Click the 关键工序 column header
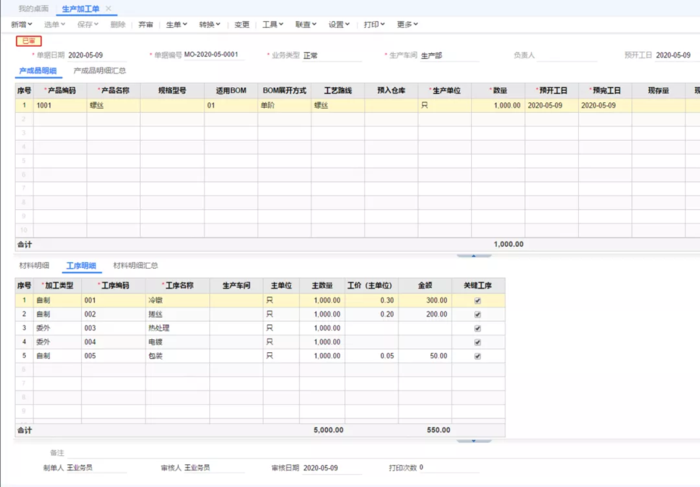 tap(478, 285)
